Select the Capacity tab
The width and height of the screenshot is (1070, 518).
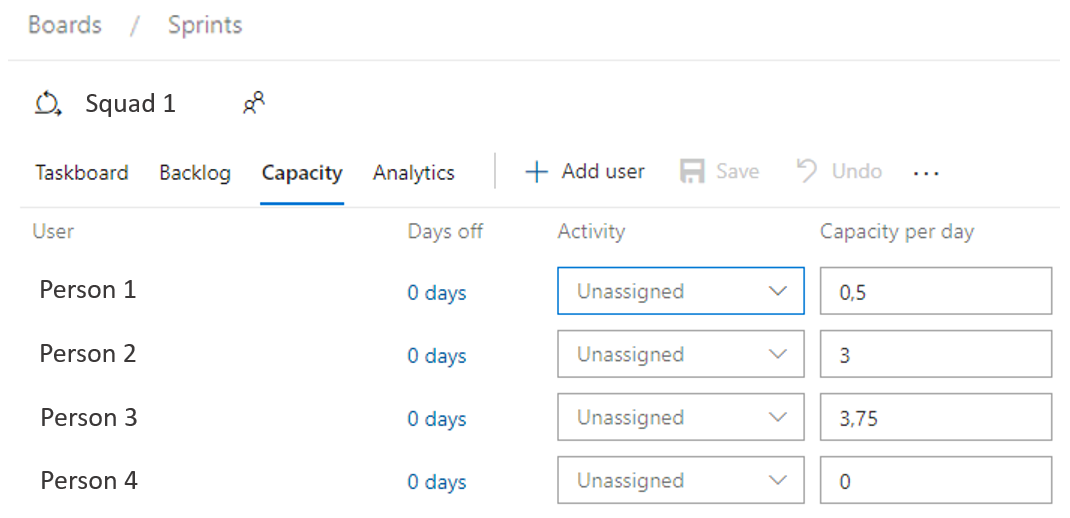[x=302, y=173]
